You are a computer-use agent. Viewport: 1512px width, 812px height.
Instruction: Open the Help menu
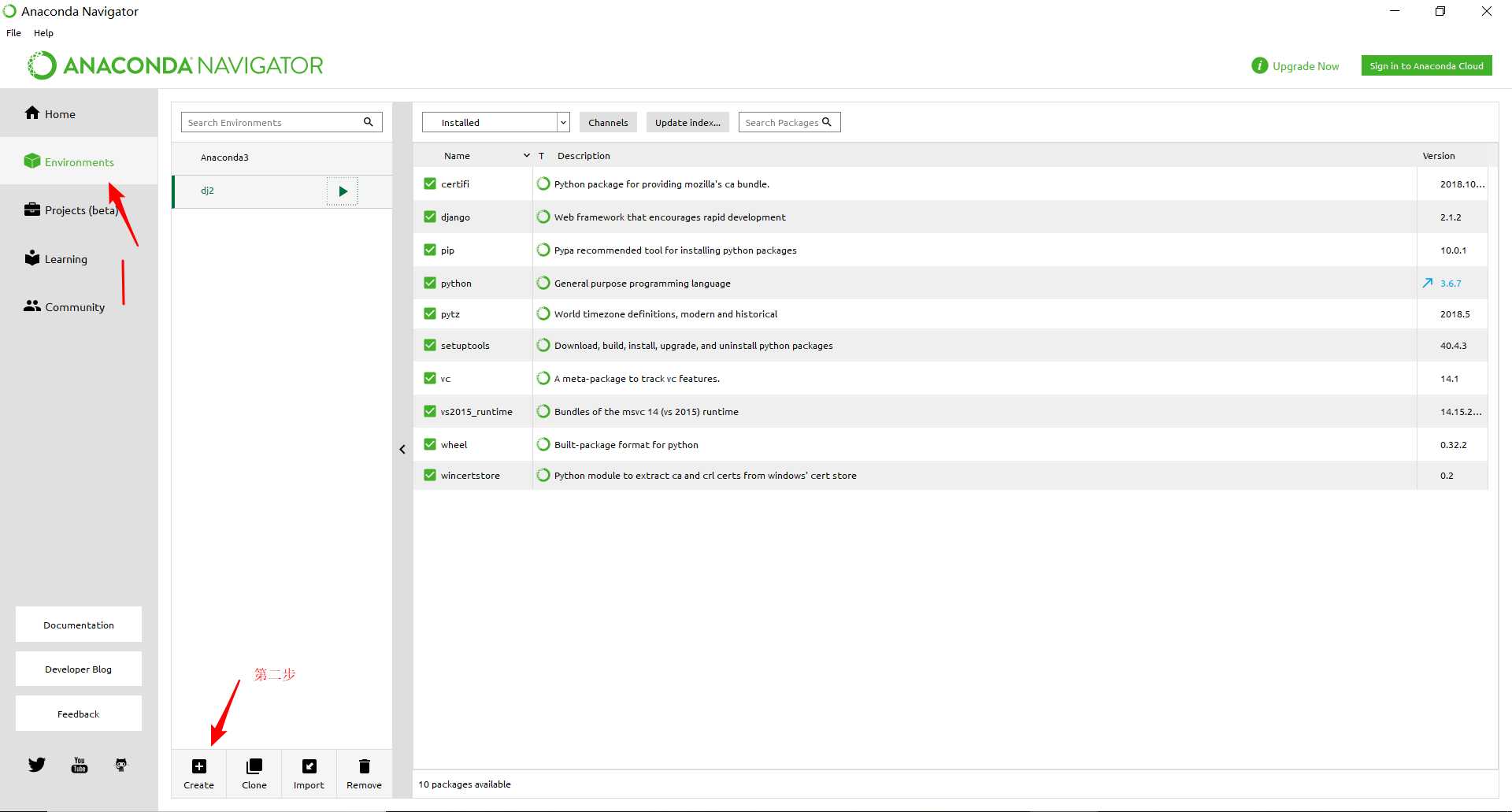coord(43,33)
